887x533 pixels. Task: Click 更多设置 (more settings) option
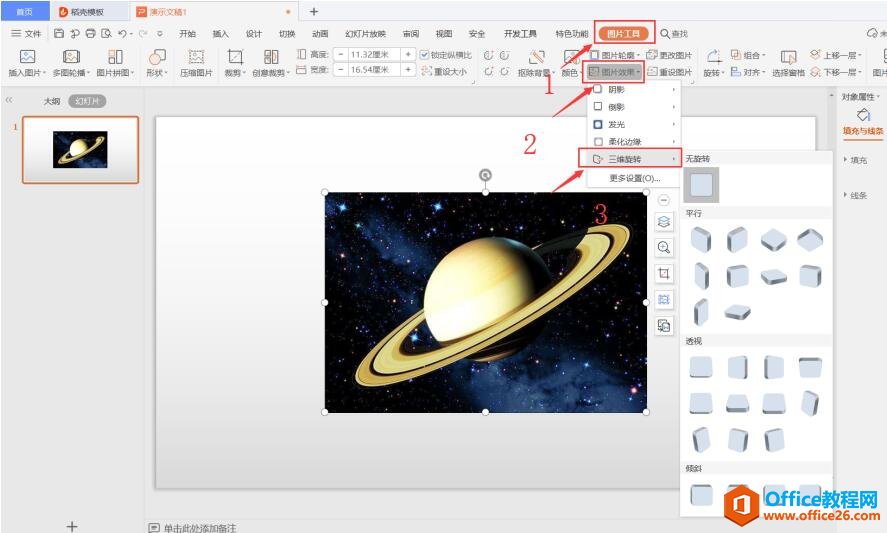pos(635,178)
